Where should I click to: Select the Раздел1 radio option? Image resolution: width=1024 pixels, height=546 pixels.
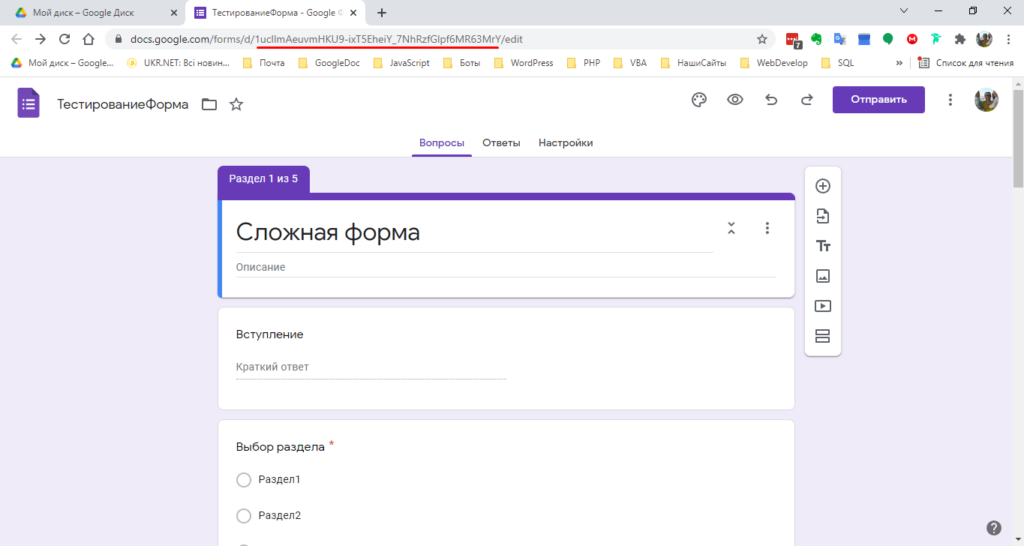point(244,480)
